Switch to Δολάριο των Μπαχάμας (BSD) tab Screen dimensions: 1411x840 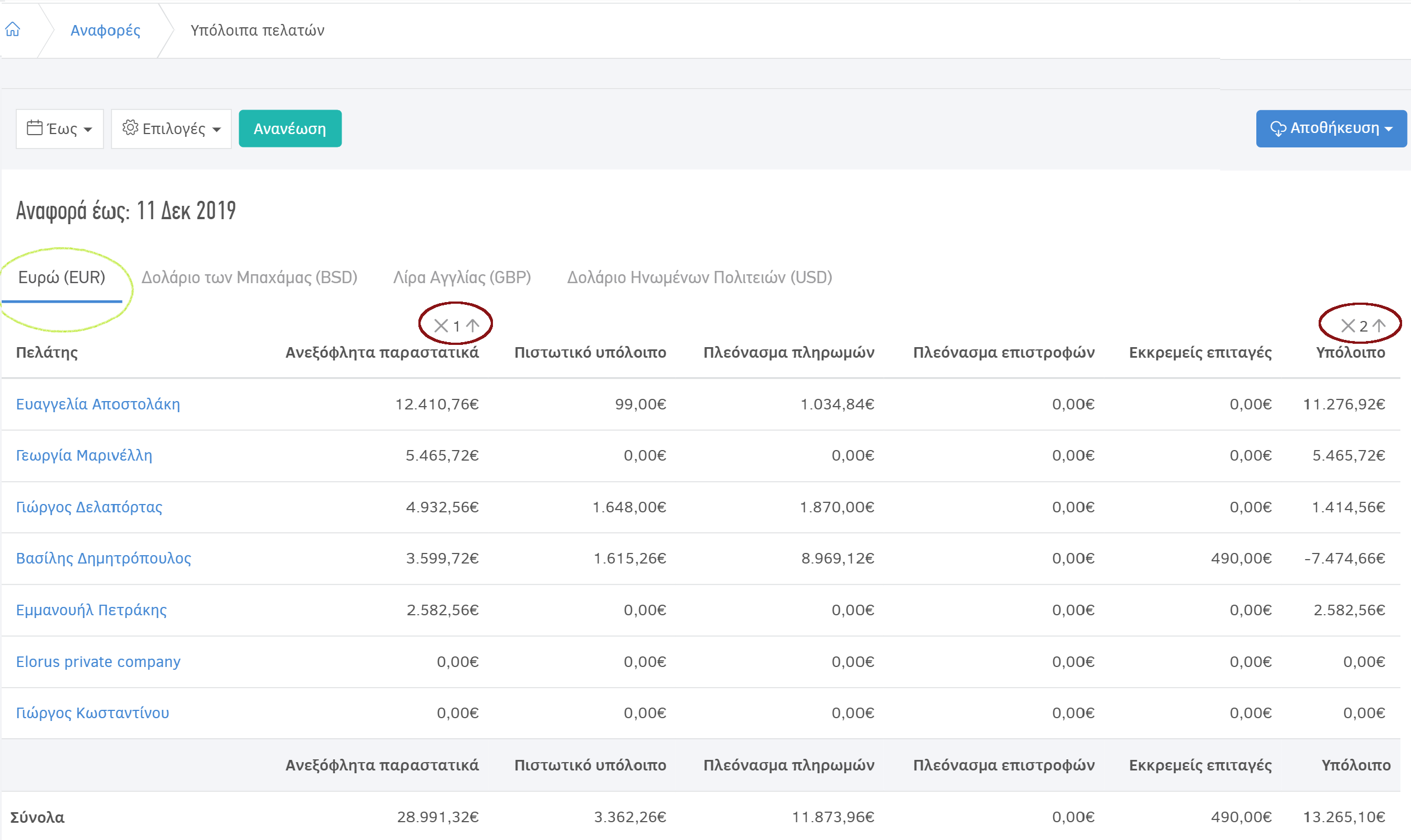[x=250, y=278]
